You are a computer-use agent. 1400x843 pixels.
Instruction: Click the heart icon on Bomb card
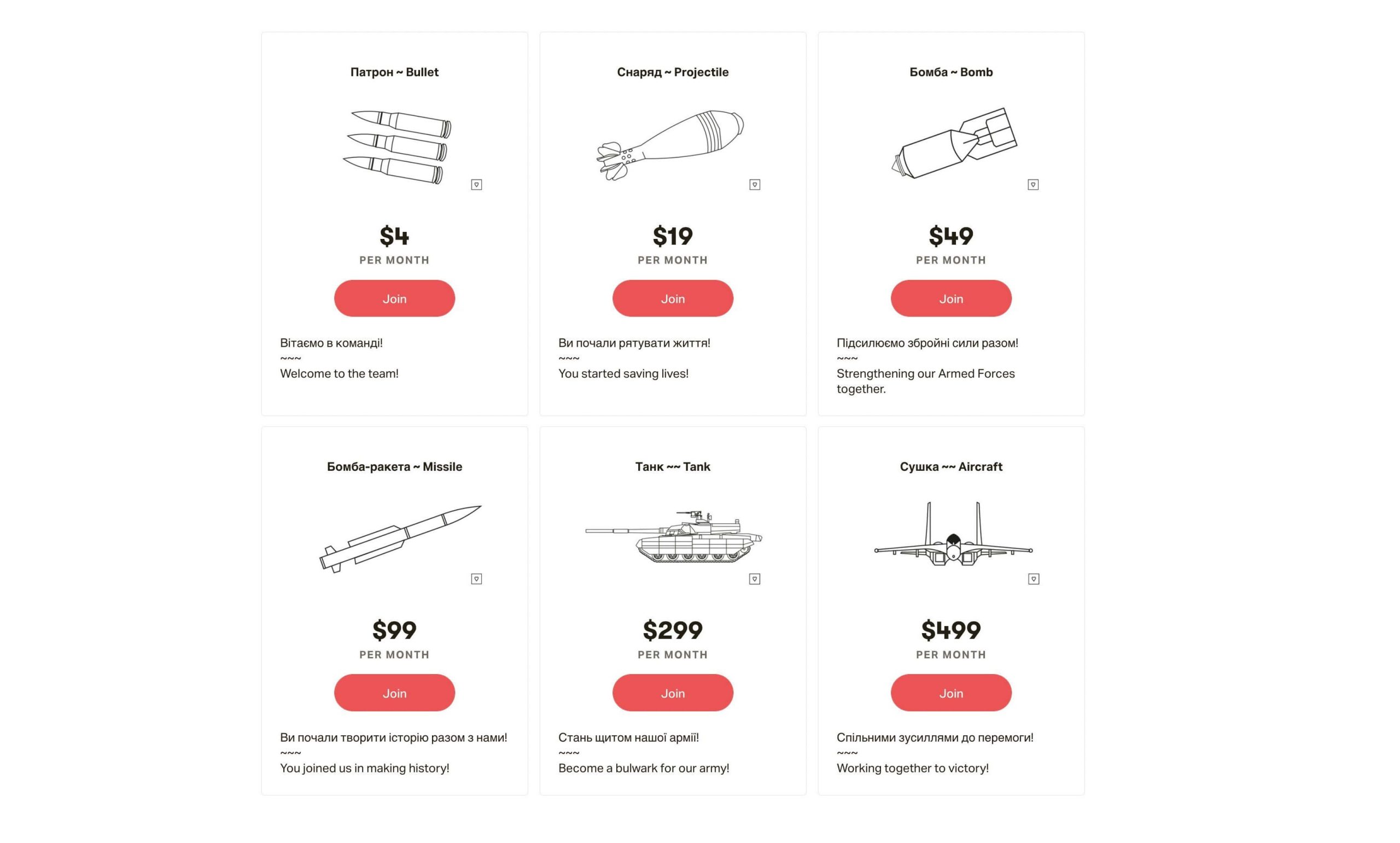click(x=1033, y=185)
